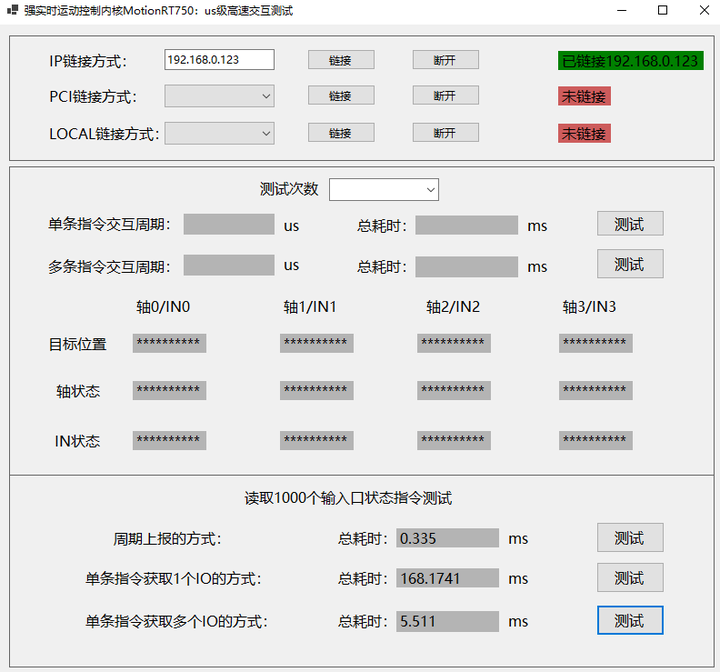Image resolution: width=720 pixels, height=672 pixels.
Task: Click the application icon in the title bar
Action: [x=12, y=10]
